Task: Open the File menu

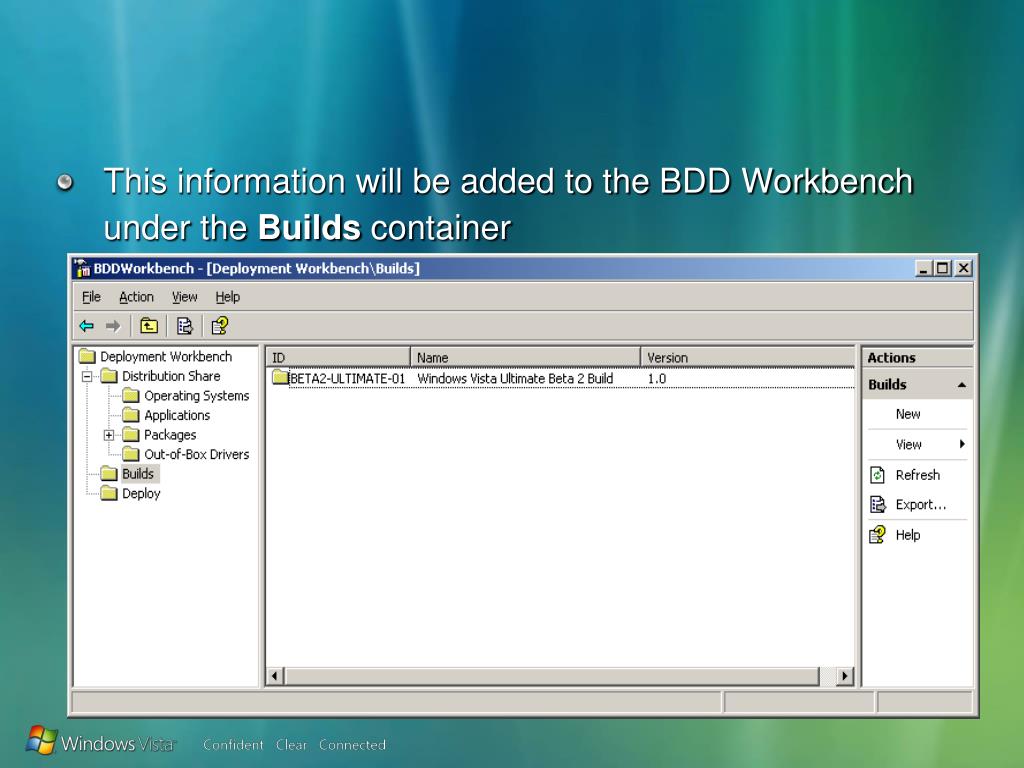Action: coord(91,297)
